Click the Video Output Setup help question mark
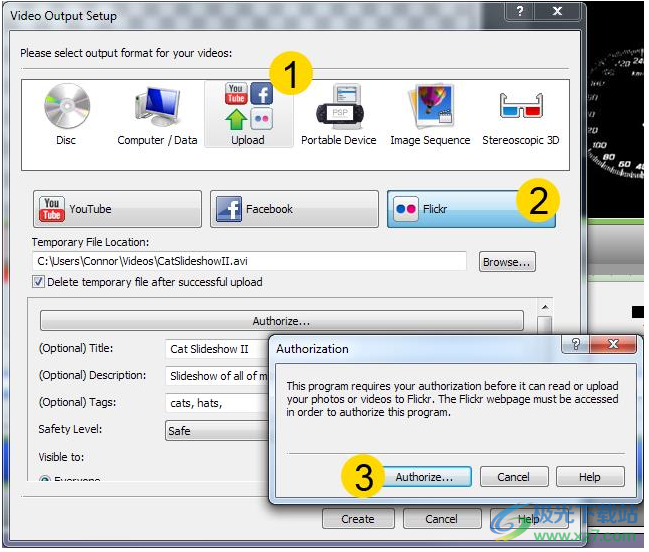The width and height of the screenshot is (649, 552). (x=520, y=11)
